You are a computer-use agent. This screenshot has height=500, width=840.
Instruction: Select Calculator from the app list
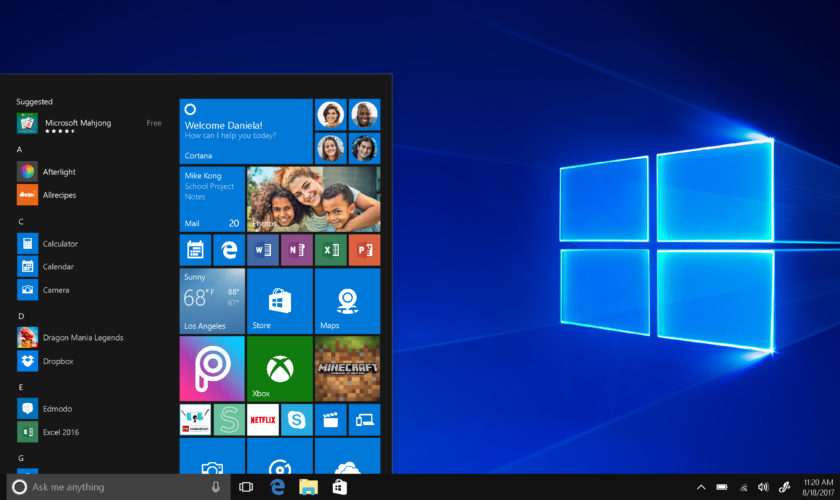[x=60, y=243]
